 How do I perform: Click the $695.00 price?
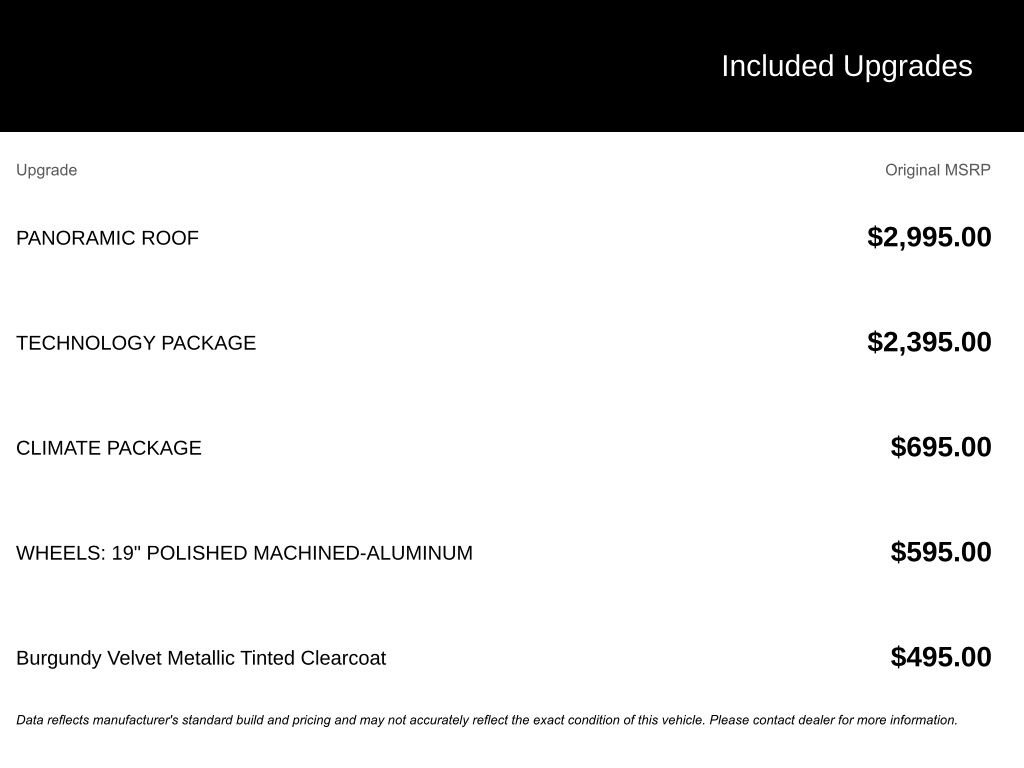coord(940,447)
